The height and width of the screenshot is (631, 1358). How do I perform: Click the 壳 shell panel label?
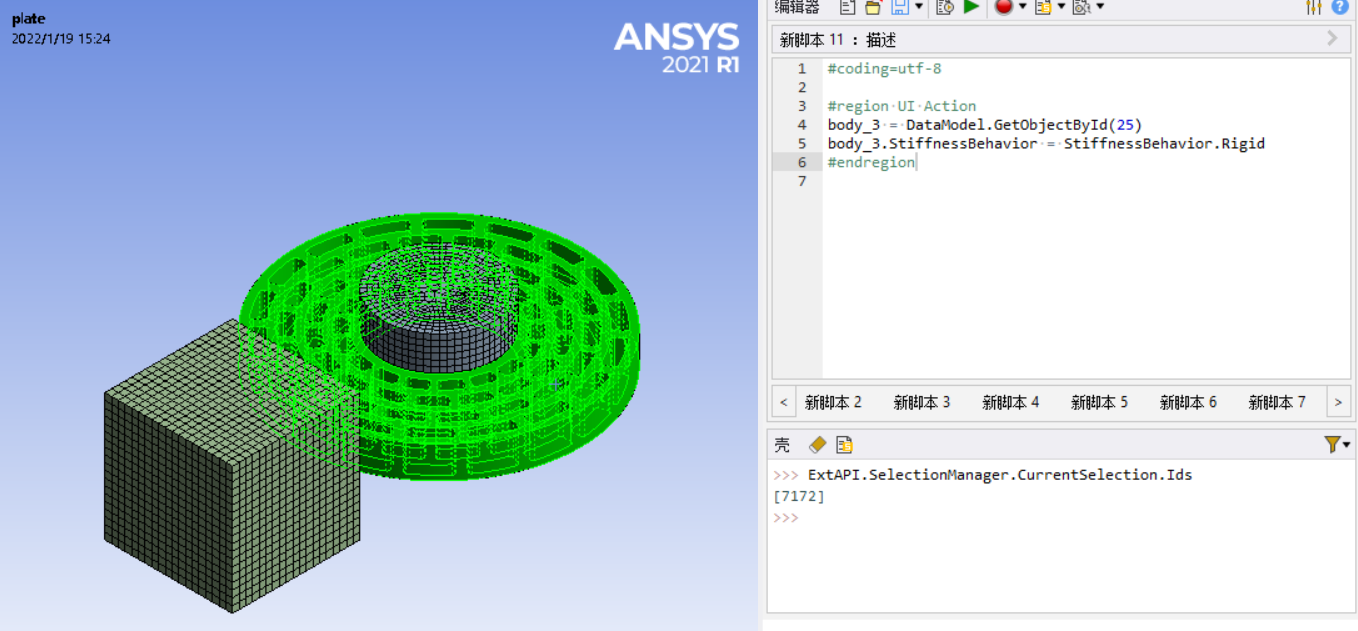click(x=782, y=445)
